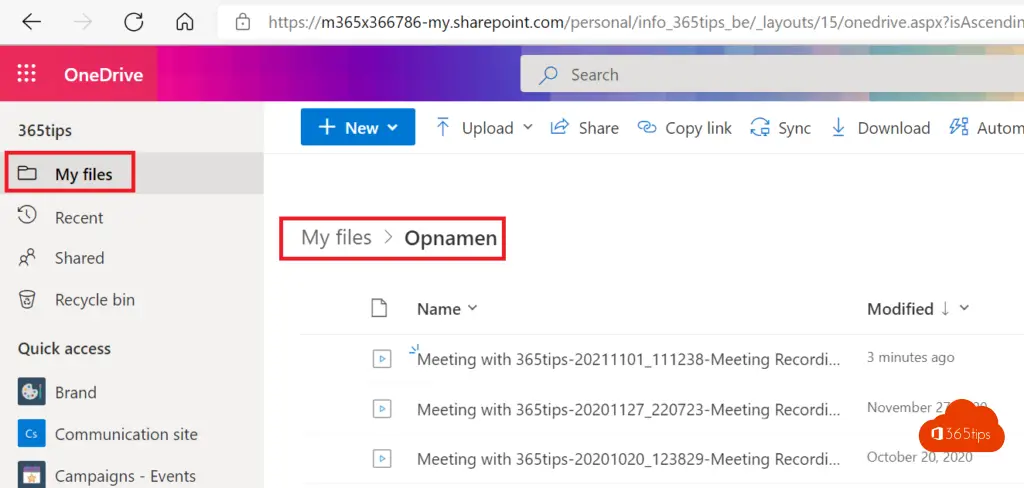Open Communication site in Quick access
1024x488 pixels.
click(x=126, y=434)
